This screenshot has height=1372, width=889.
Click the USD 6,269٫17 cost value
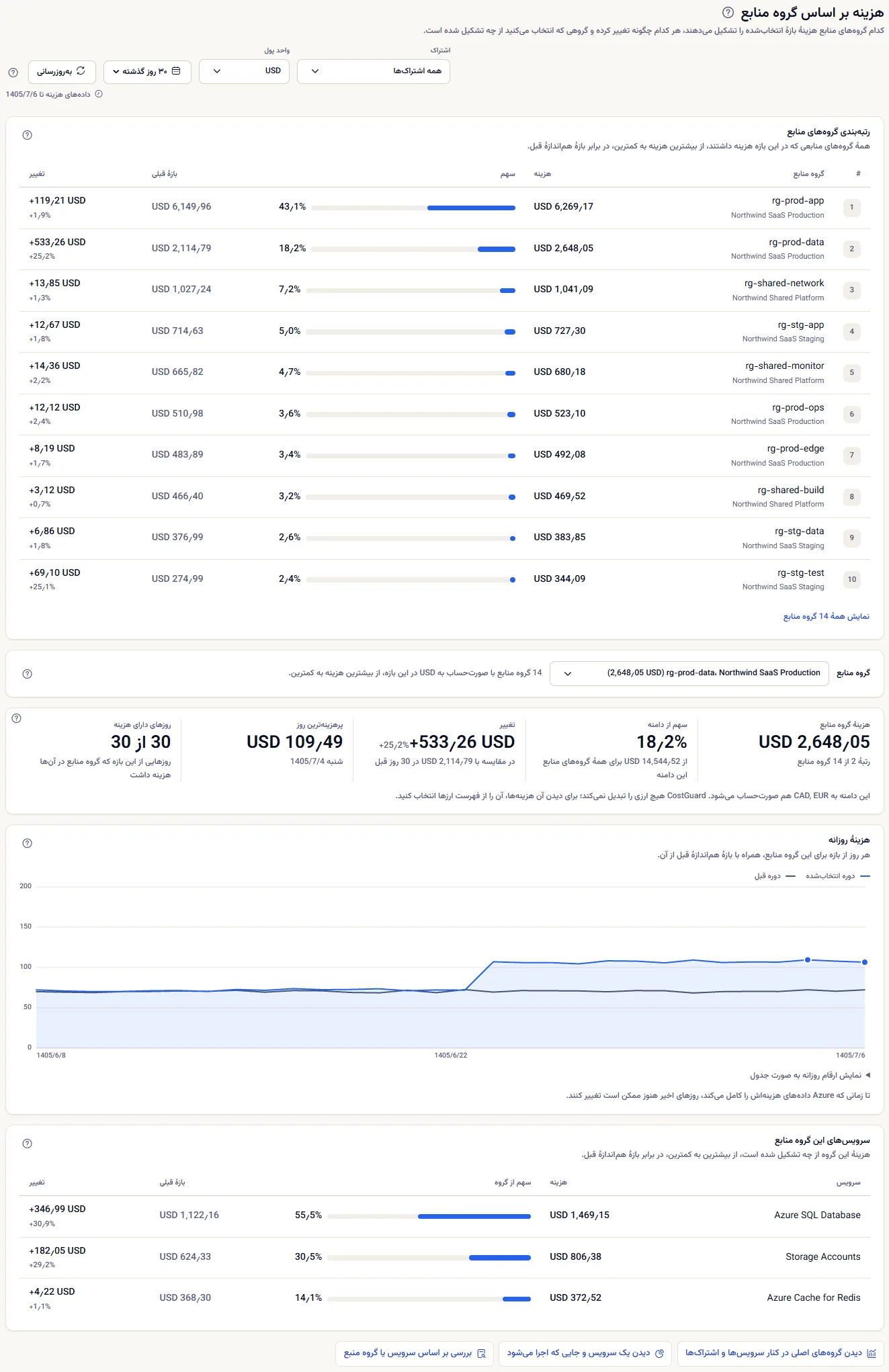564,207
